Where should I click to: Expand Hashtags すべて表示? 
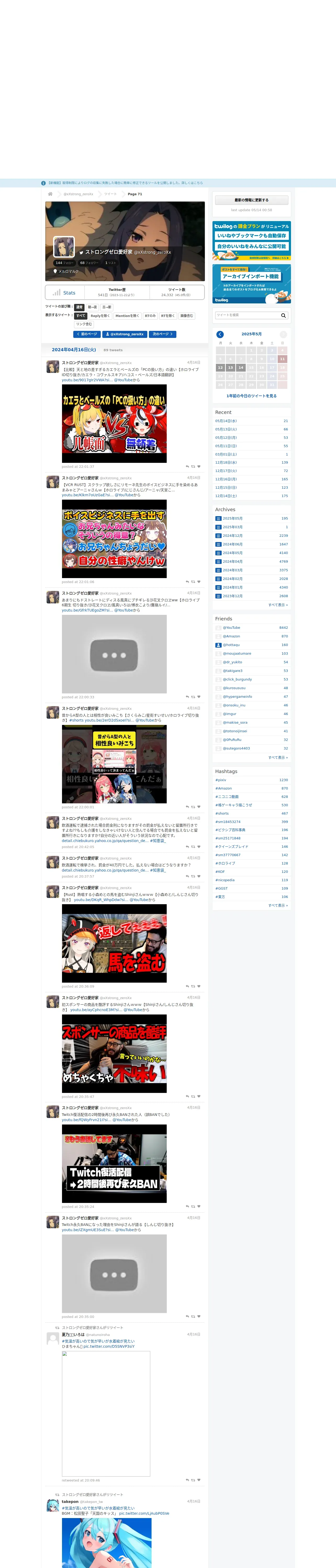click(x=278, y=905)
